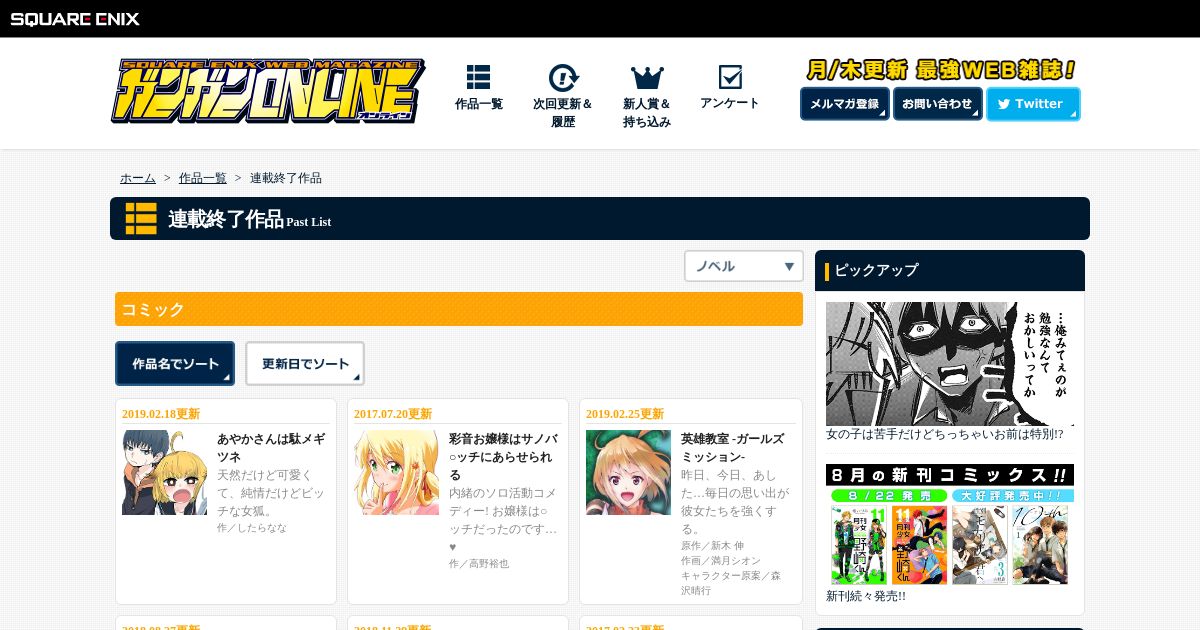Sort works by 更新日でソート
1200x630 pixels.
305,364
